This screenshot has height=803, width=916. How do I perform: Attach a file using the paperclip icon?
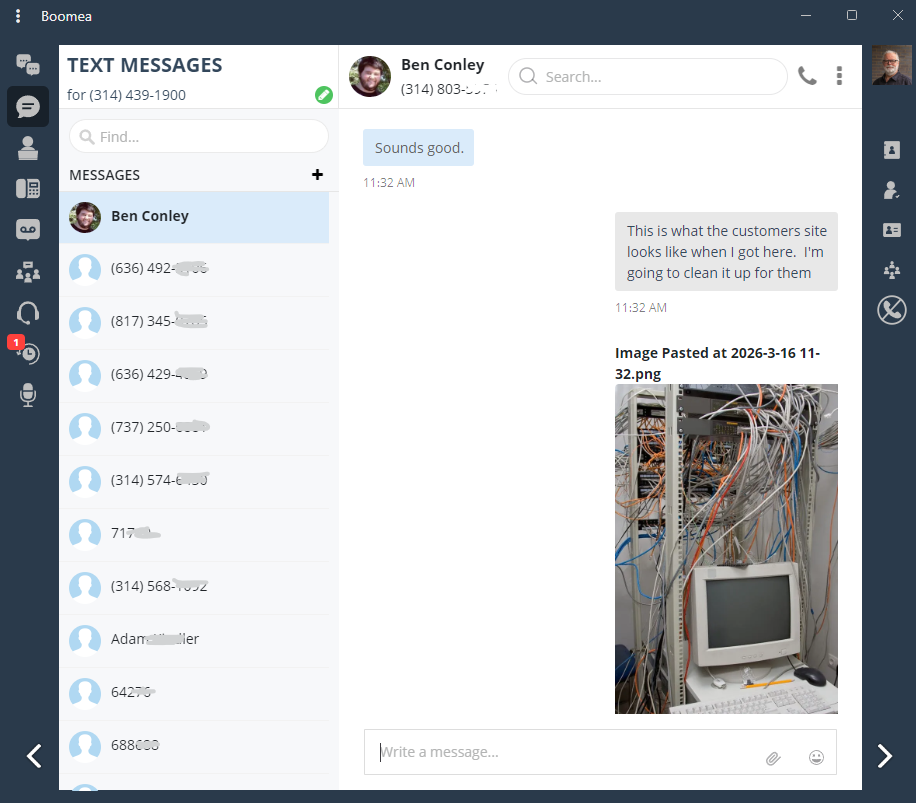pyautogui.click(x=773, y=758)
